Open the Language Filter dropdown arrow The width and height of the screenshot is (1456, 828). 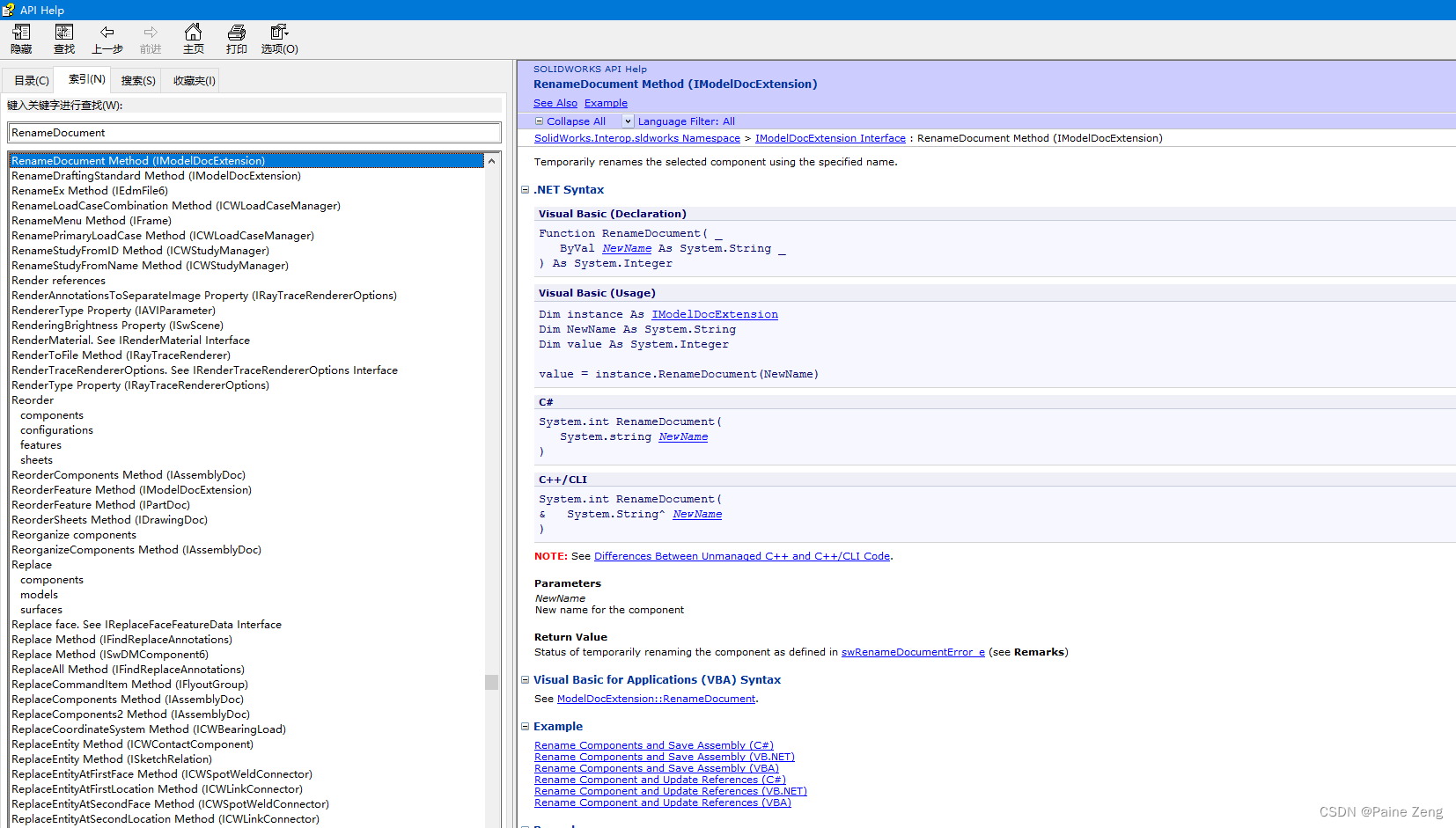tap(628, 121)
